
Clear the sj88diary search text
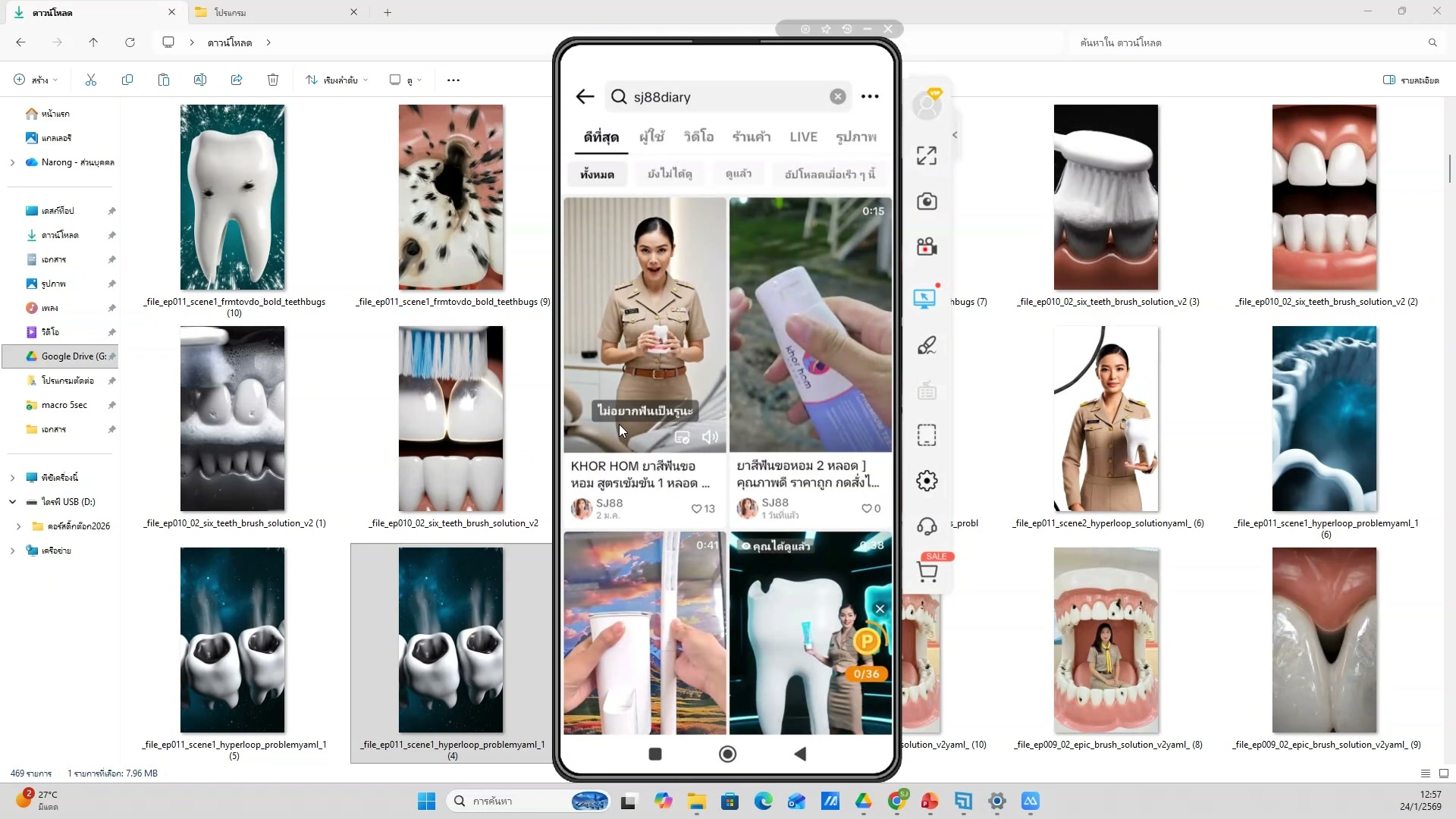coord(837,97)
